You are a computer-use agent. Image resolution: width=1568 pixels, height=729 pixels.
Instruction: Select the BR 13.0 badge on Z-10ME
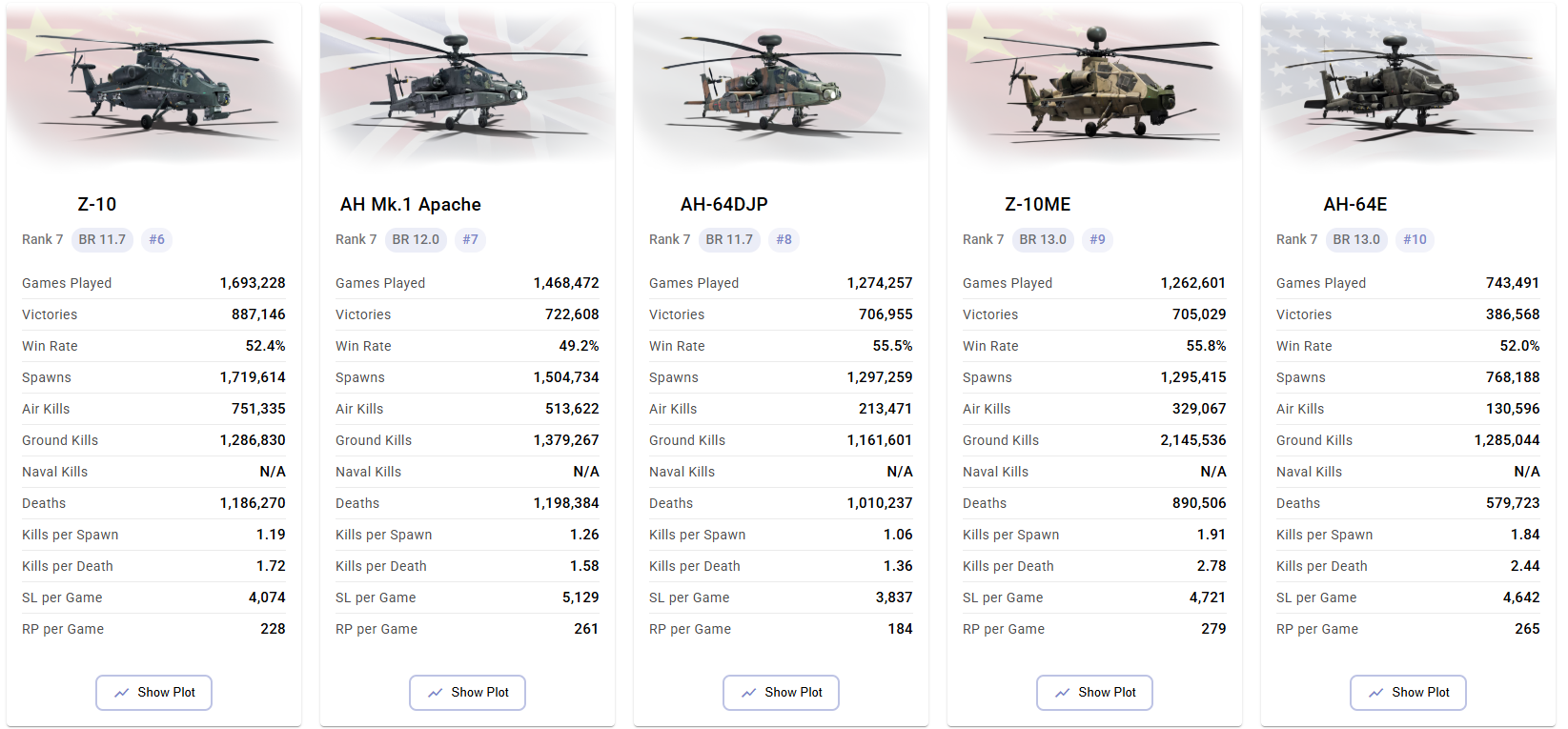click(1043, 239)
